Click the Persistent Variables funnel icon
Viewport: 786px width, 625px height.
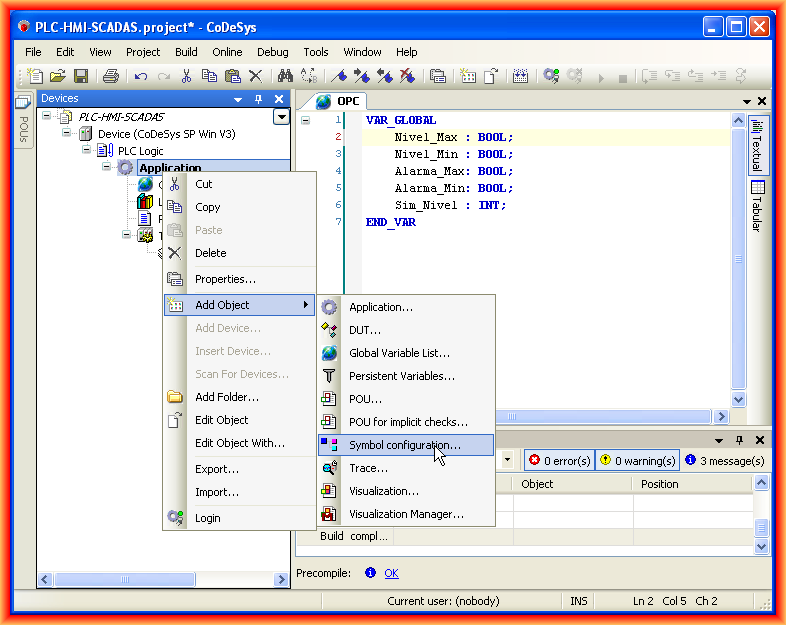[329, 376]
